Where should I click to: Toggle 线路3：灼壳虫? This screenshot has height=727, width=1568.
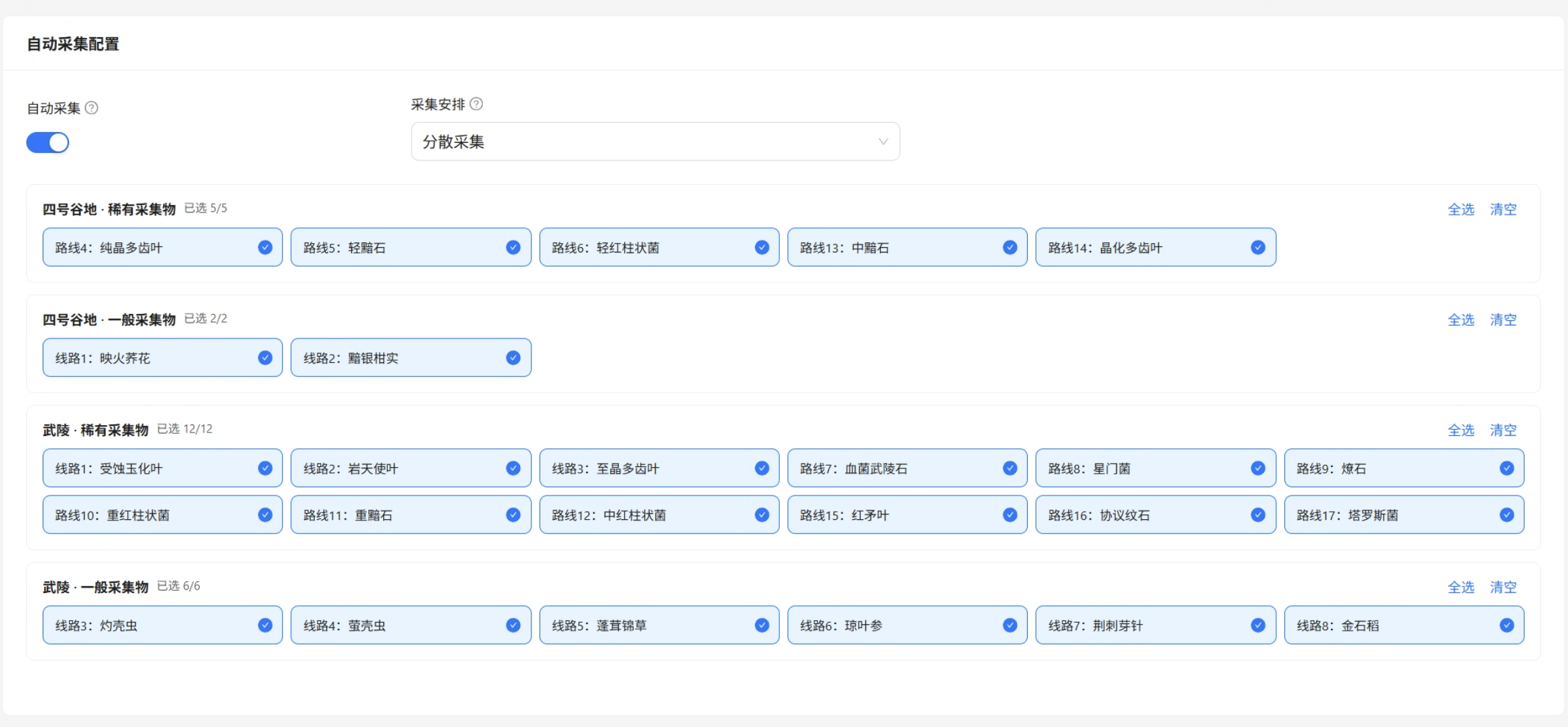pyautogui.click(x=162, y=625)
